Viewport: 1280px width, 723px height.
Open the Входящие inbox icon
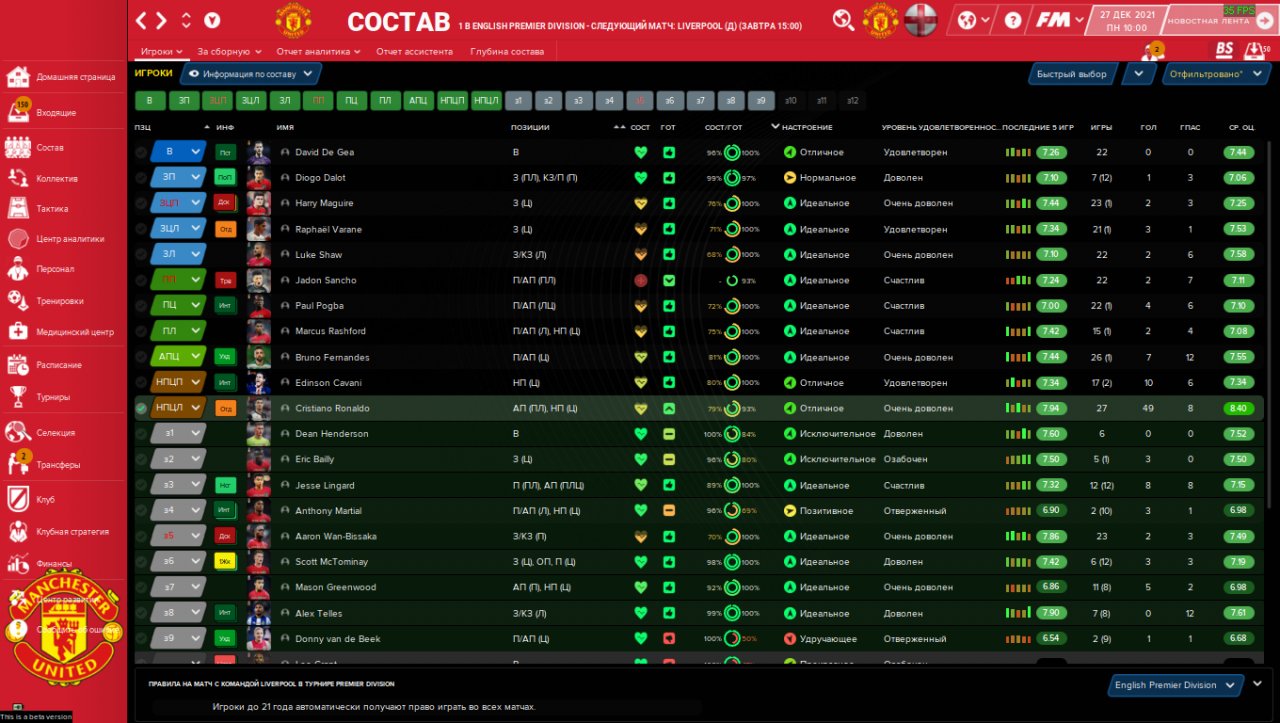point(18,112)
